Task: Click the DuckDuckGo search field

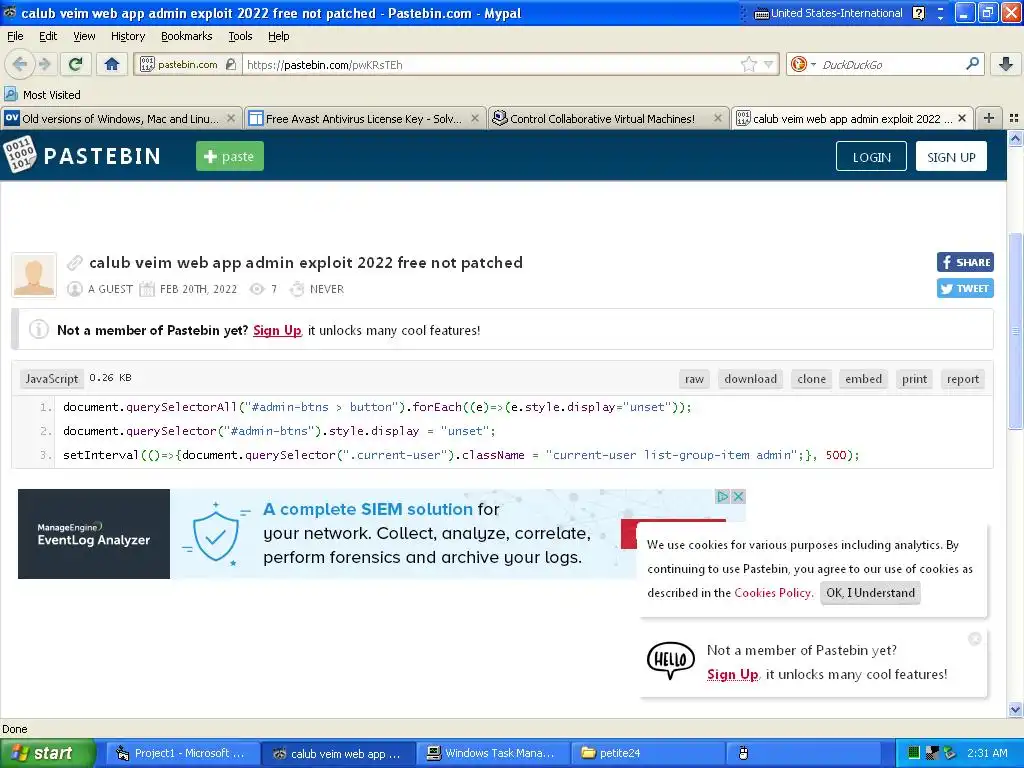Action: click(x=891, y=64)
